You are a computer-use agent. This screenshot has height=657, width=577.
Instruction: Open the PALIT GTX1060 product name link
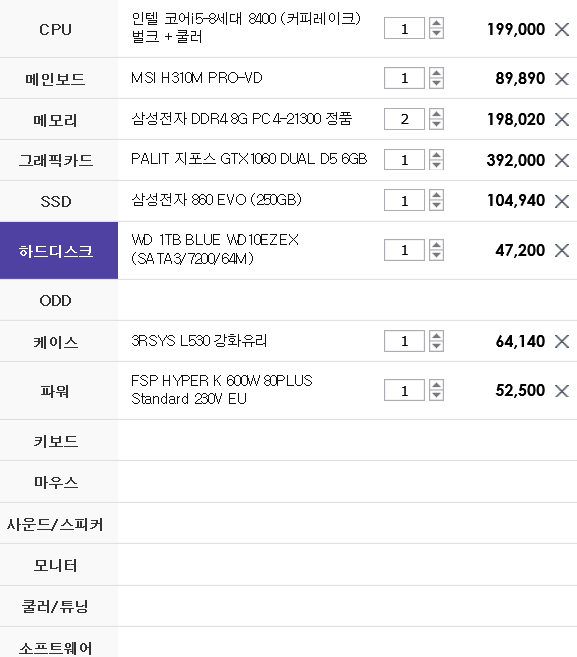(x=249, y=159)
